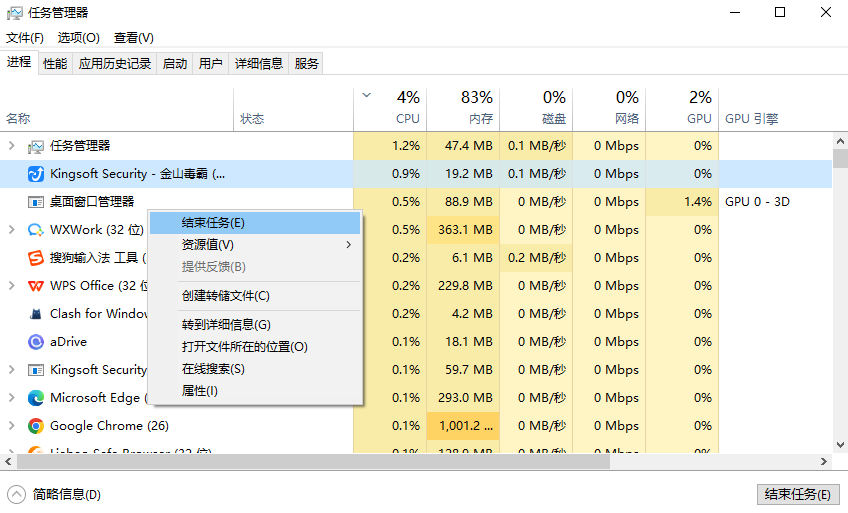Click the Task Manager icon in title bar
The width and height of the screenshot is (848, 513).
[x=15, y=12]
